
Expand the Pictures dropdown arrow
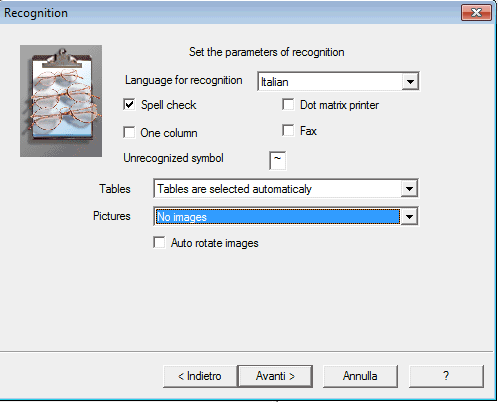(x=409, y=217)
